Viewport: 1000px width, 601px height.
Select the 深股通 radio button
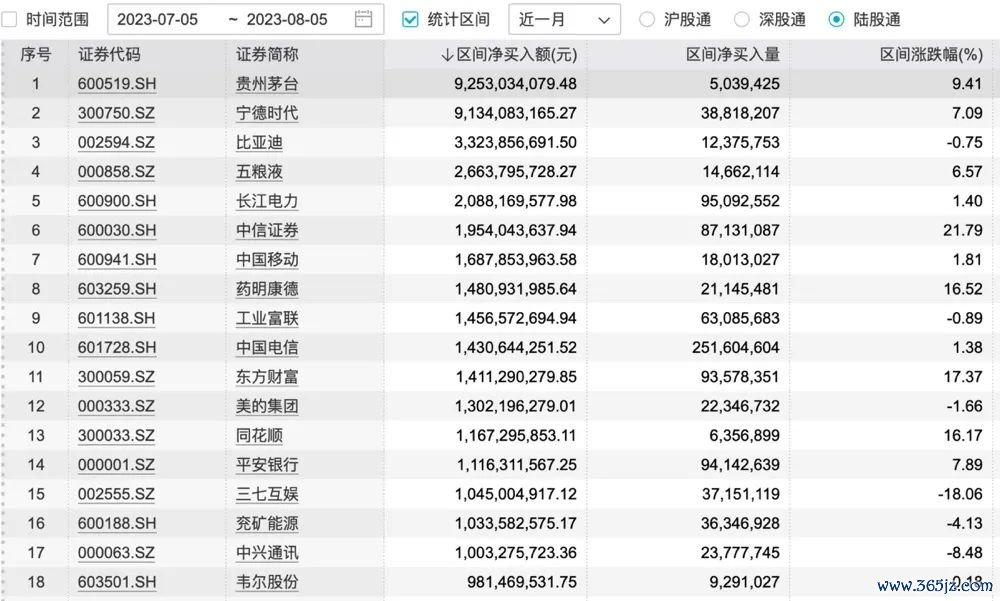pos(742,19)
